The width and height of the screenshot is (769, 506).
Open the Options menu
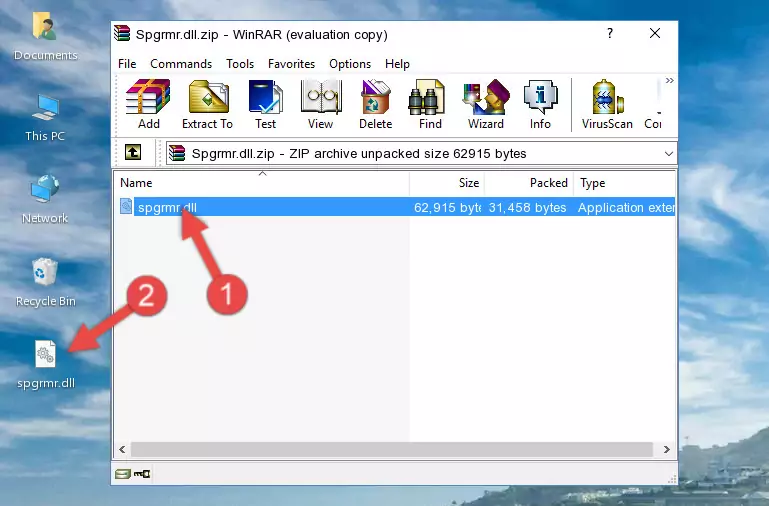[x=350, y=64]
